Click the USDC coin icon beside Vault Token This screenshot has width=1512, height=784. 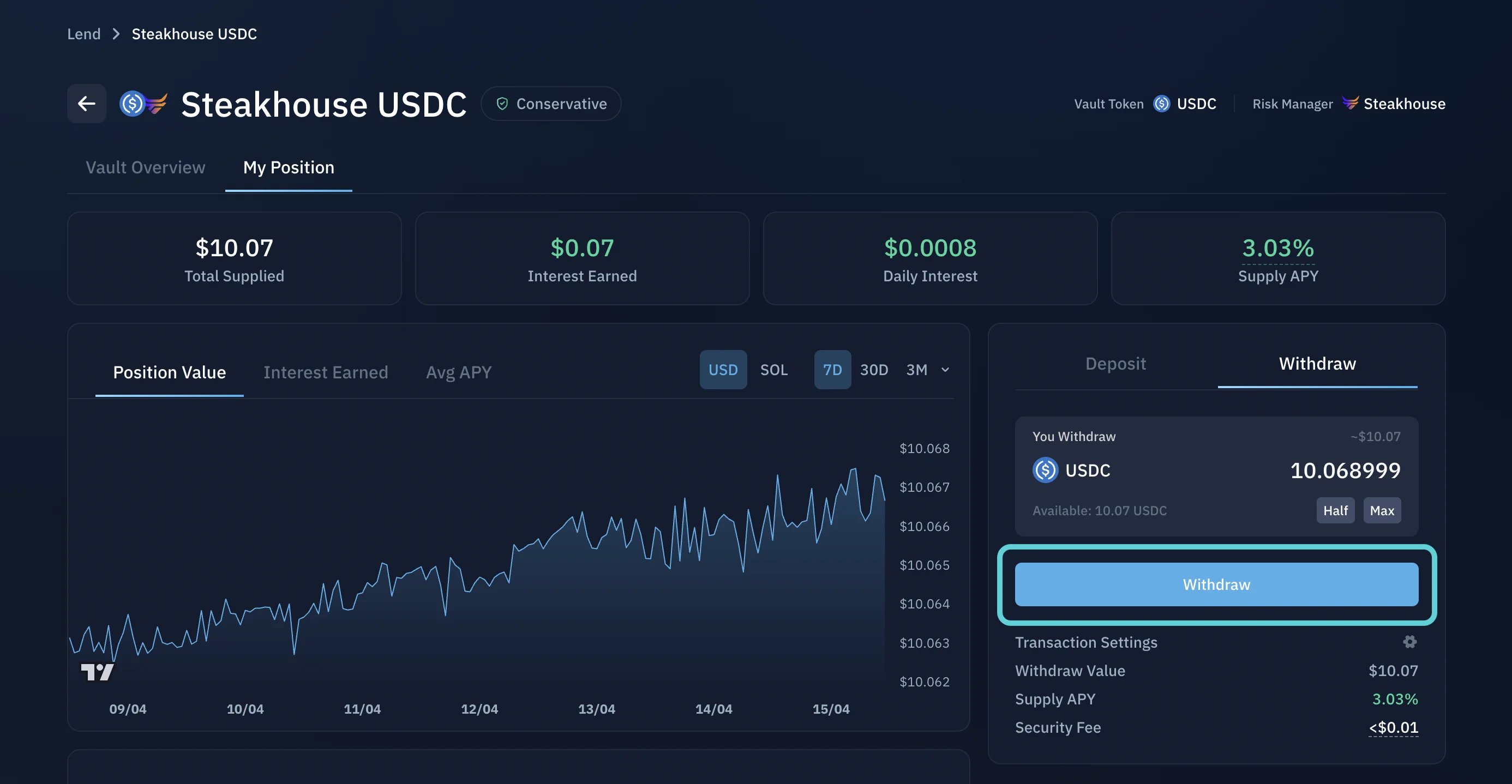coord(1161,104)
